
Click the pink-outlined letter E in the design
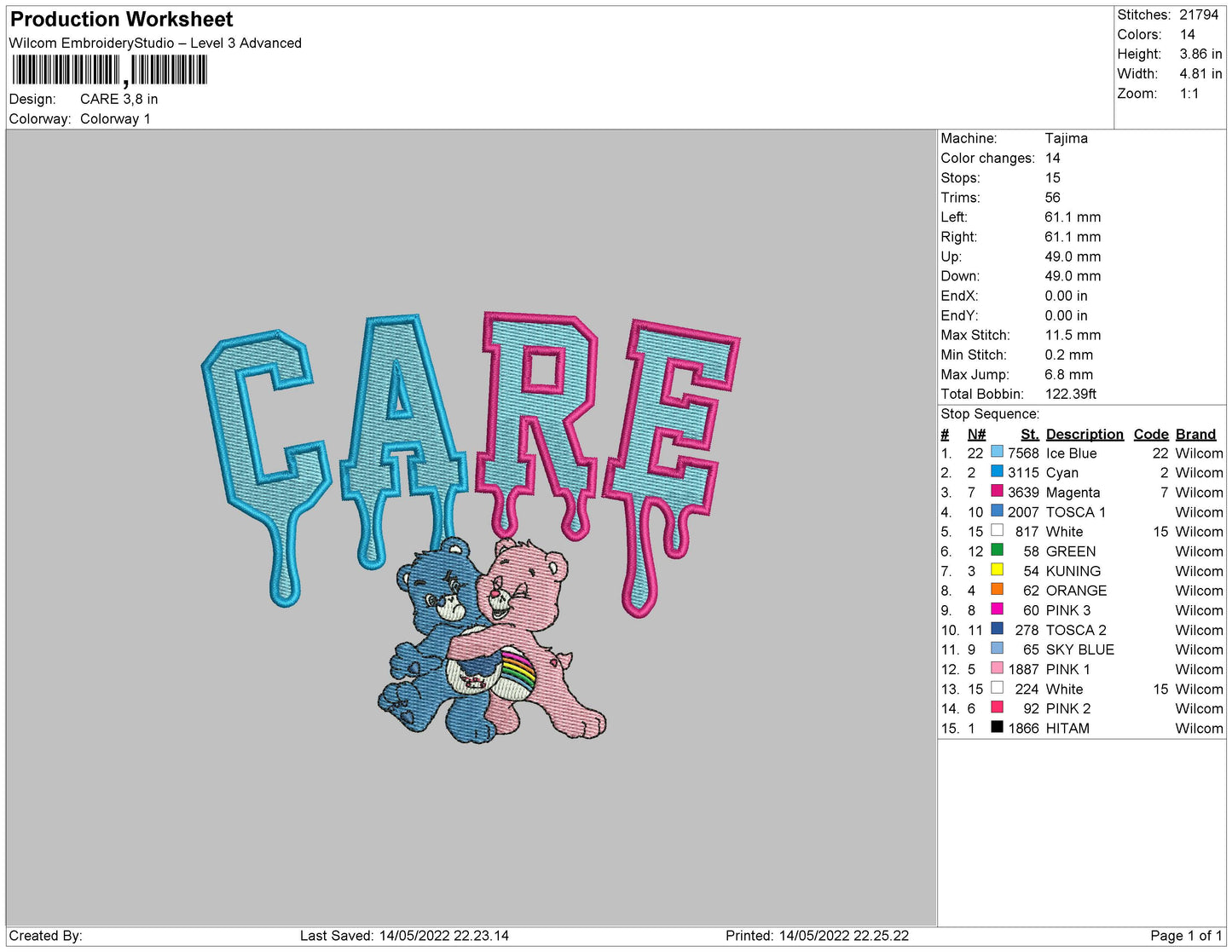pyautogui.click(x=674, y=426)
